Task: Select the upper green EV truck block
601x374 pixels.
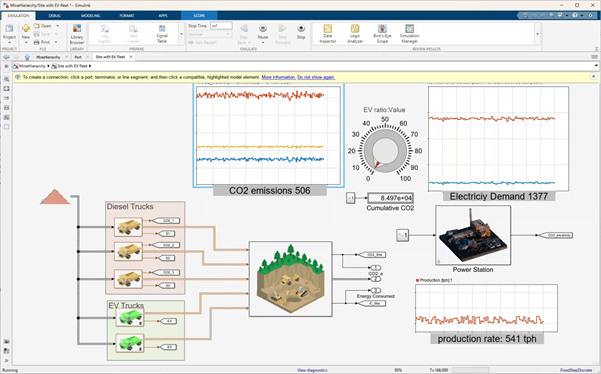Action: [x=130, y=318]
